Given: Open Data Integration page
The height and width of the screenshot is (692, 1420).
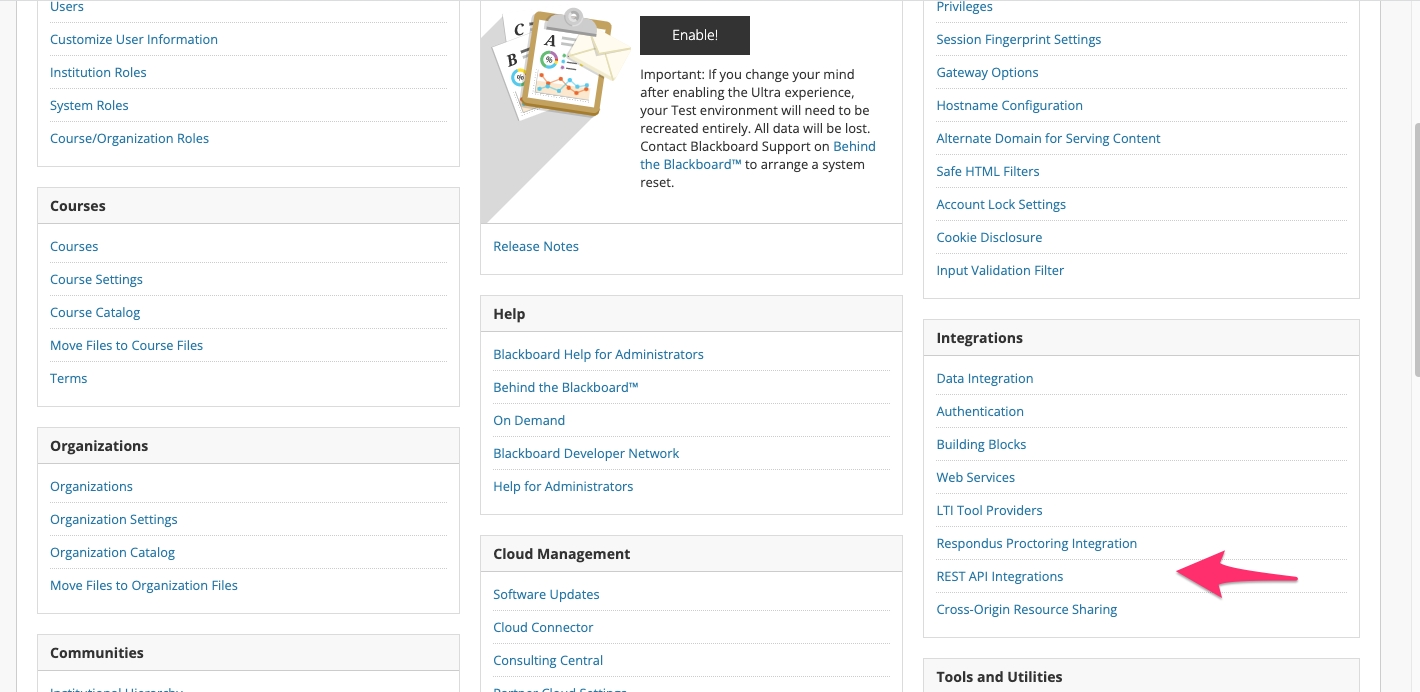Looking at the screenshot, I should (x=984, y=378).
